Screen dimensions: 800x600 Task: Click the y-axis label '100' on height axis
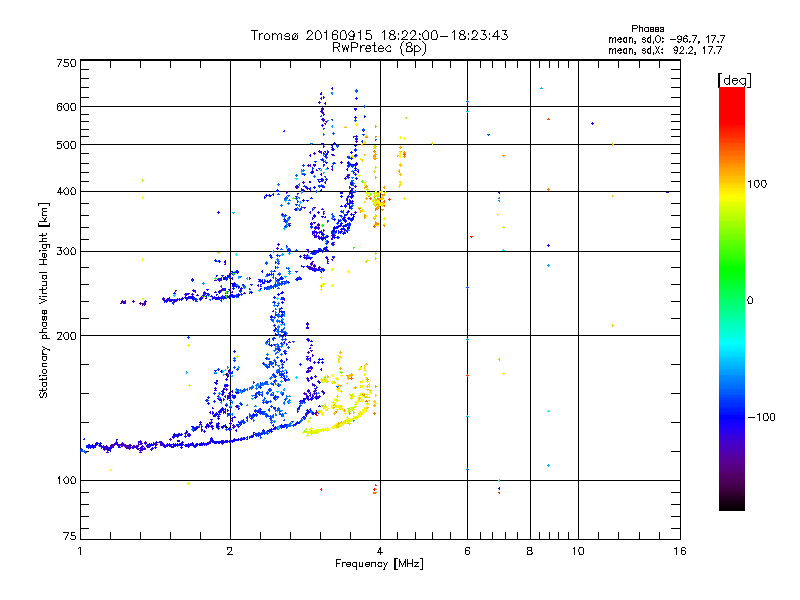click(x=66, y=480)
